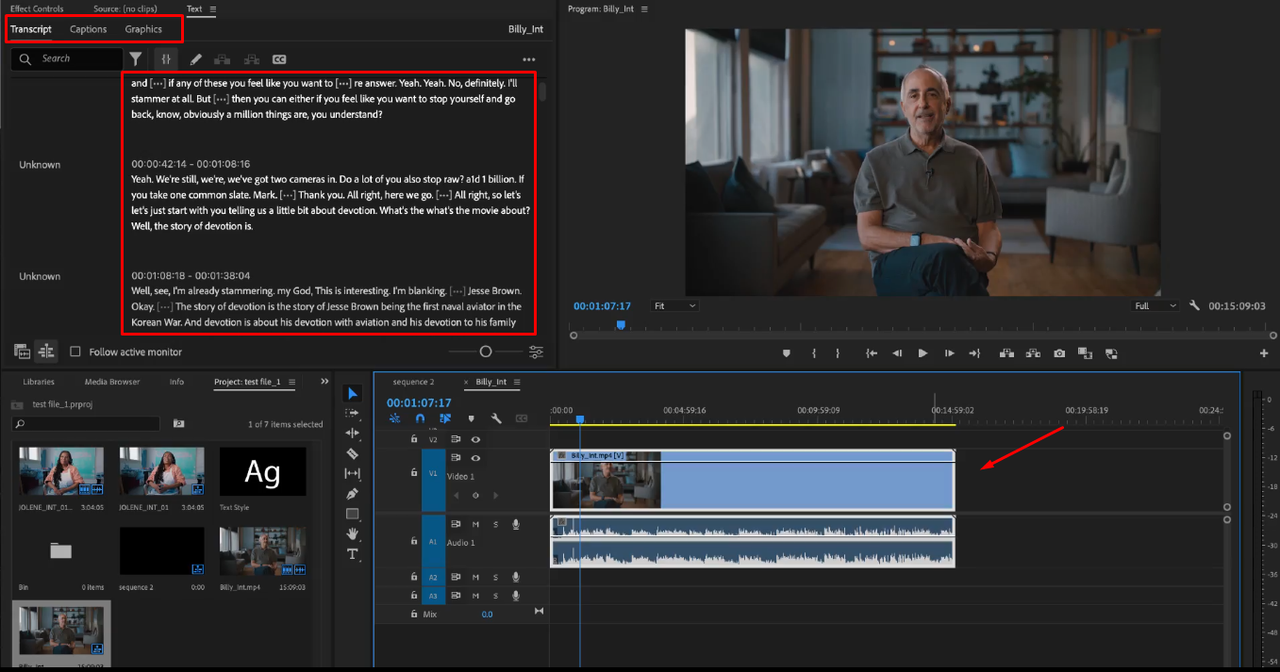Open Billy_Int timeline panel menu
This screenshot has height=672, width=1280.
(517, 382)
